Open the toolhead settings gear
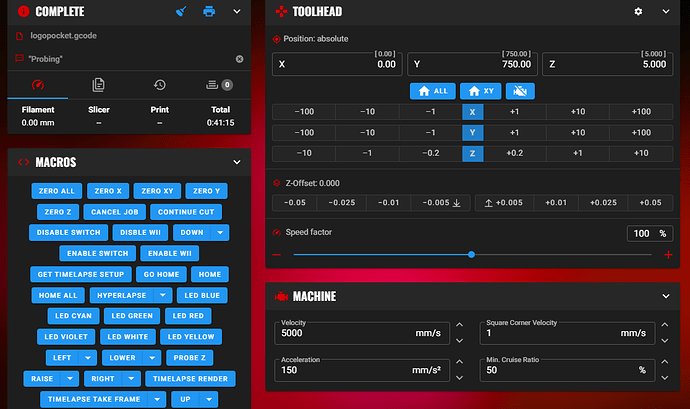Viewport: 690px width, 409px height. coord(639,12)
